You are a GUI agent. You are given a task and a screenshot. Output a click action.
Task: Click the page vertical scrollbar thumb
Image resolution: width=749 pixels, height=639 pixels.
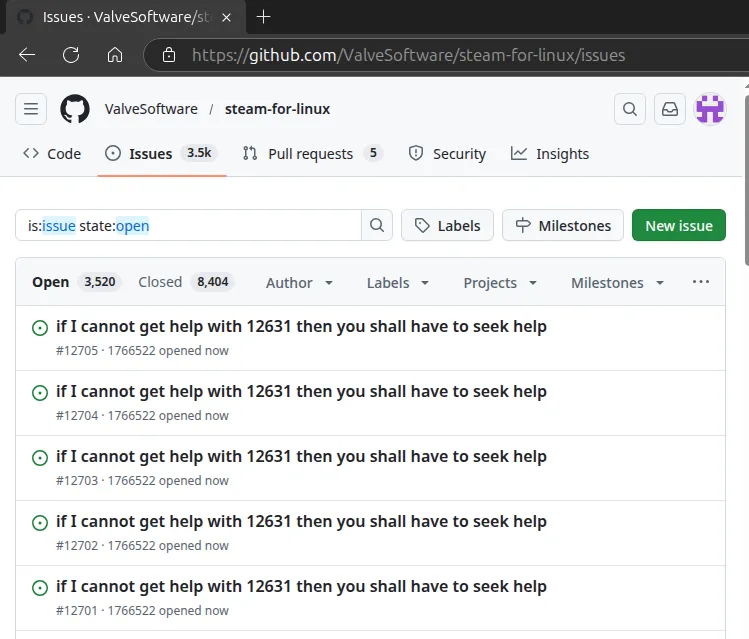(747, 180)
